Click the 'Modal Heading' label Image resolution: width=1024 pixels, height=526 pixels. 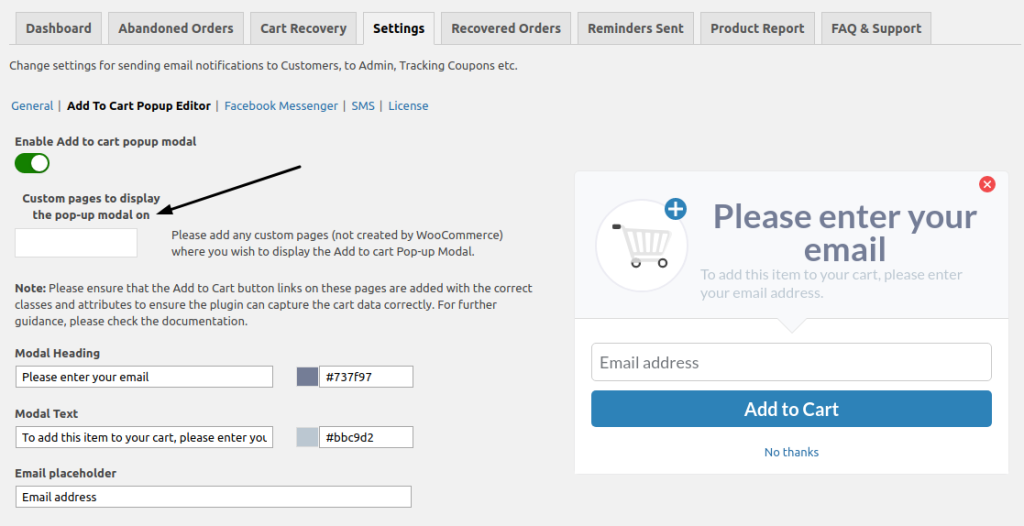(x=57, y=353)
